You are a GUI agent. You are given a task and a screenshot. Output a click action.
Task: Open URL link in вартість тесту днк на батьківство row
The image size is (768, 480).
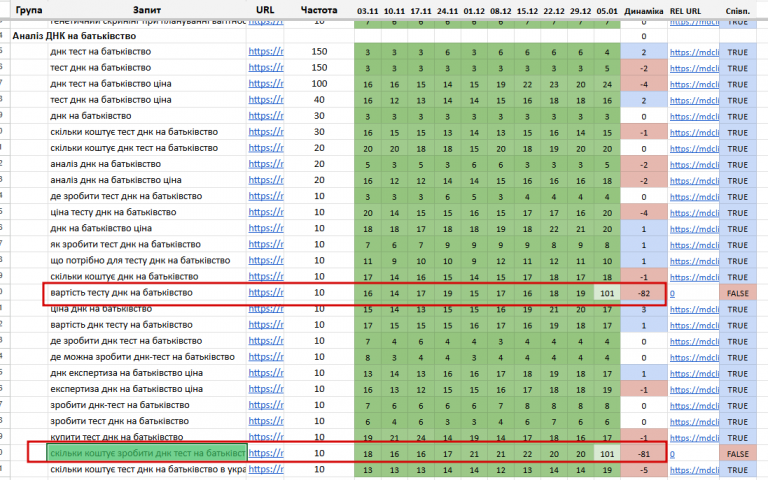pos(265,292)
